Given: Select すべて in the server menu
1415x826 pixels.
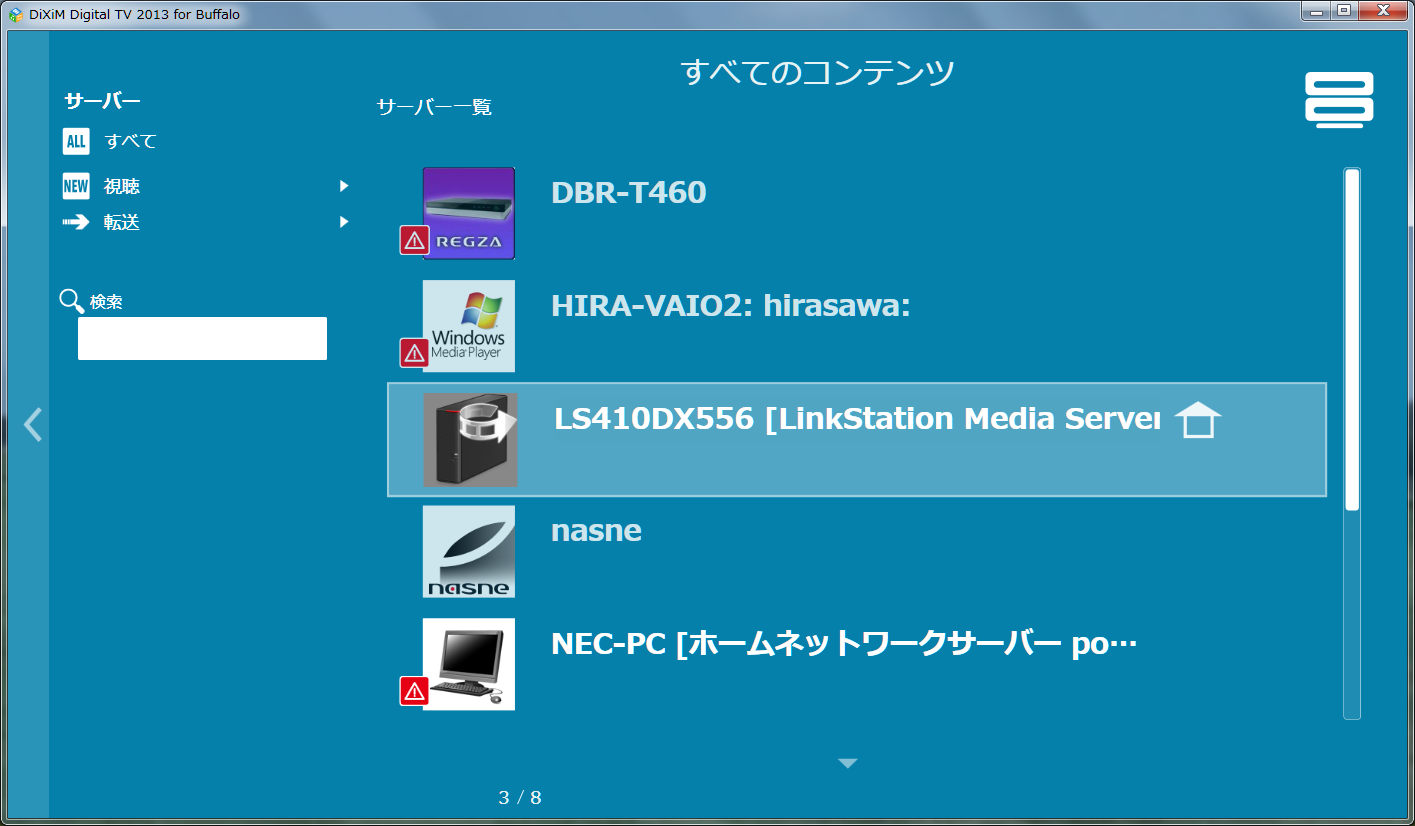Looking at the screenshot, I should click(x=131, y=141).
